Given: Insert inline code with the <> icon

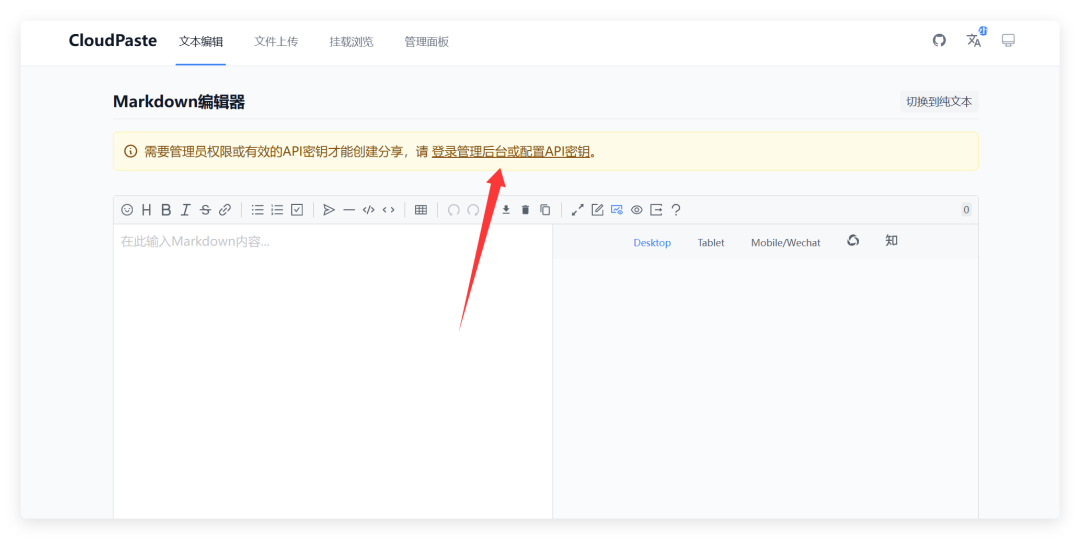Looking at the screenshot, I should 388,210.
